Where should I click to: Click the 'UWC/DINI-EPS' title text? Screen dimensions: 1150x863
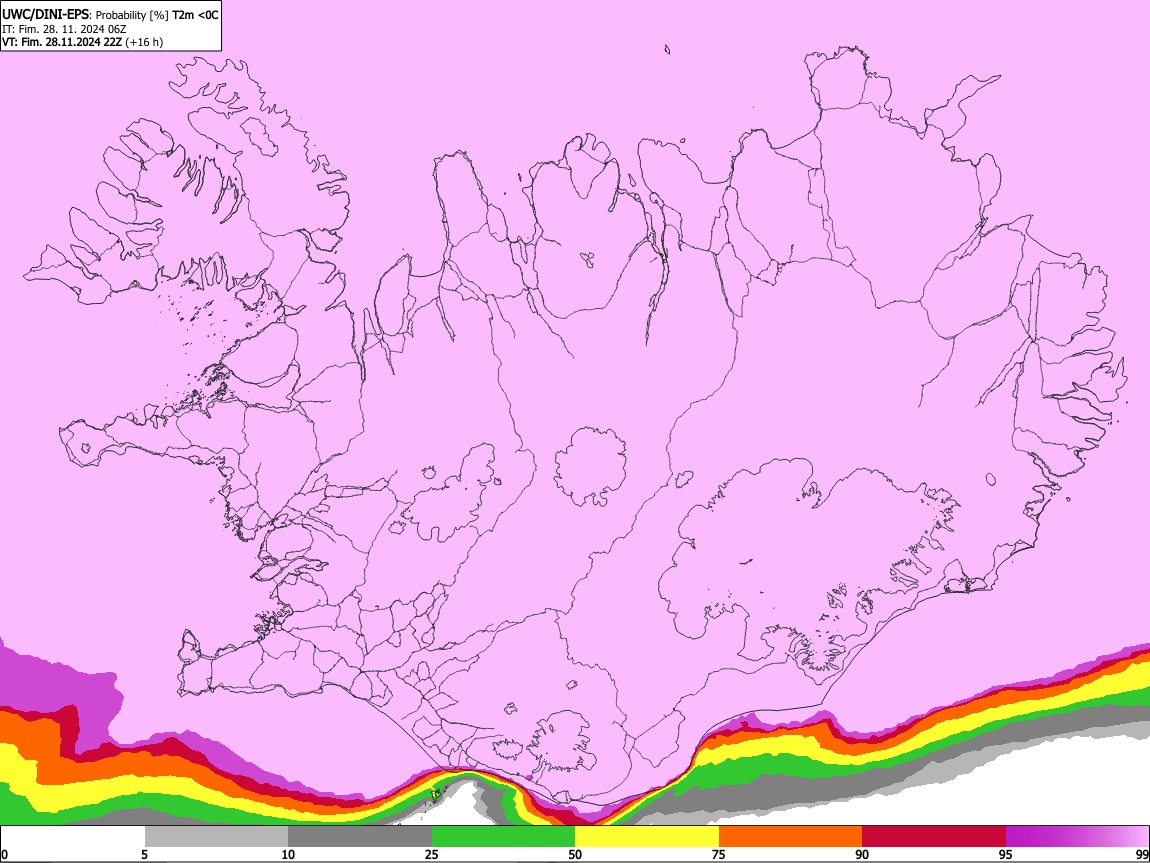pyautogui.click(x=45, y=14)
